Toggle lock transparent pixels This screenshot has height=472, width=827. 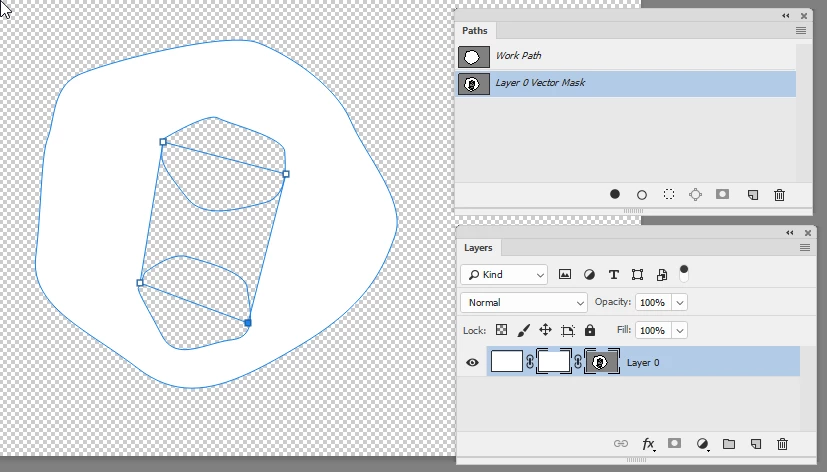[502, 330]
